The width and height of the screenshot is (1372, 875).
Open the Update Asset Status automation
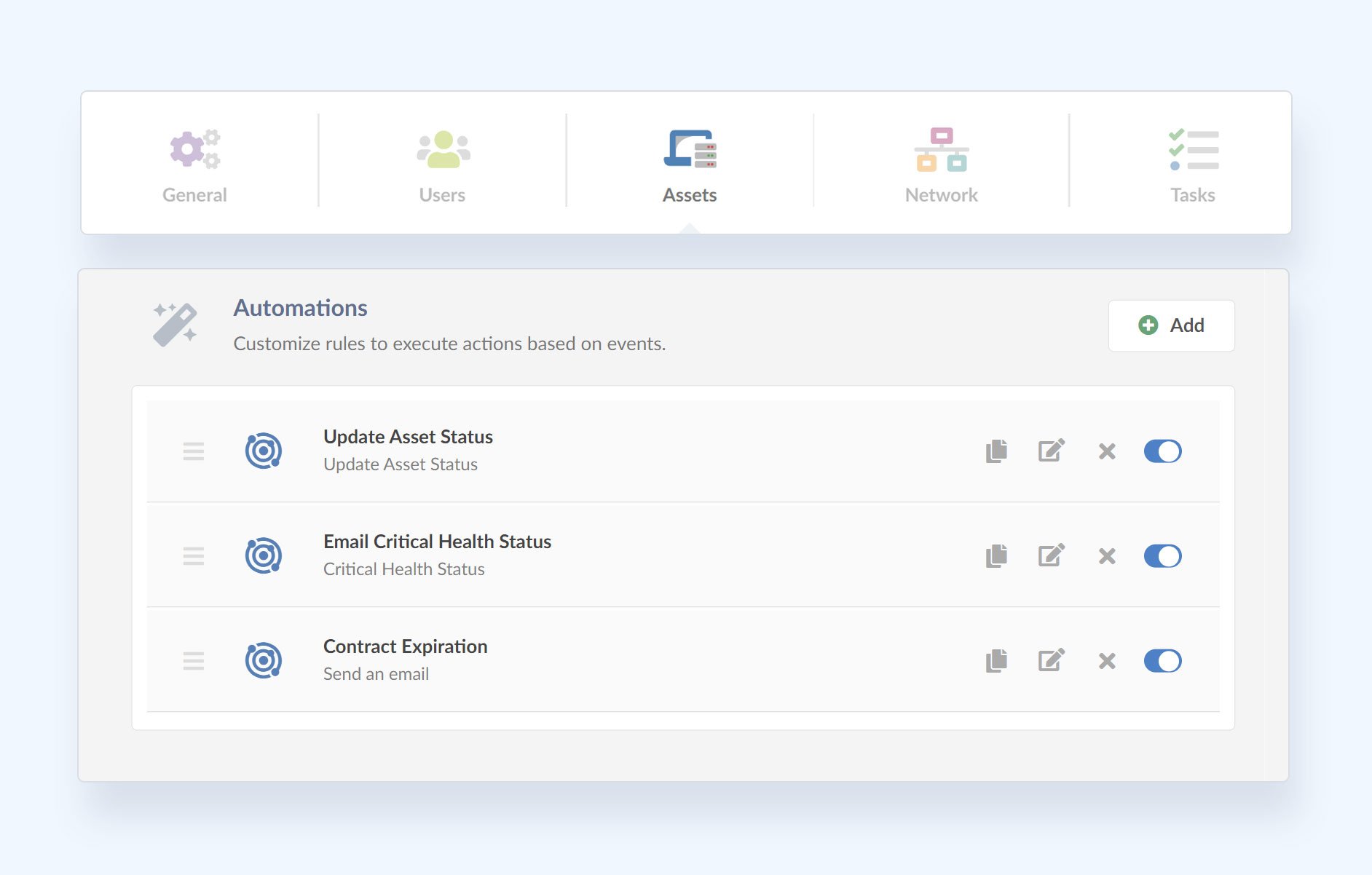pos(409,437)
